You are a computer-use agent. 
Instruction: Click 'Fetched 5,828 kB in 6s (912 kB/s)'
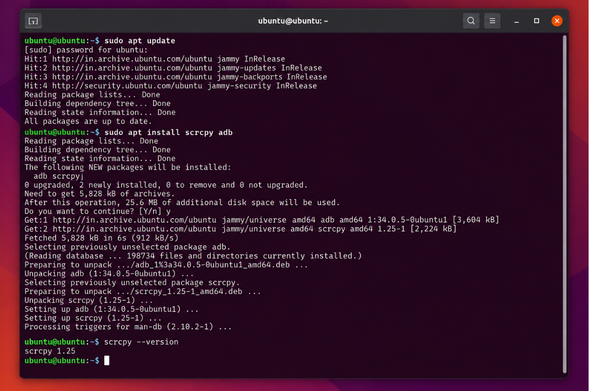click(101, 238)
